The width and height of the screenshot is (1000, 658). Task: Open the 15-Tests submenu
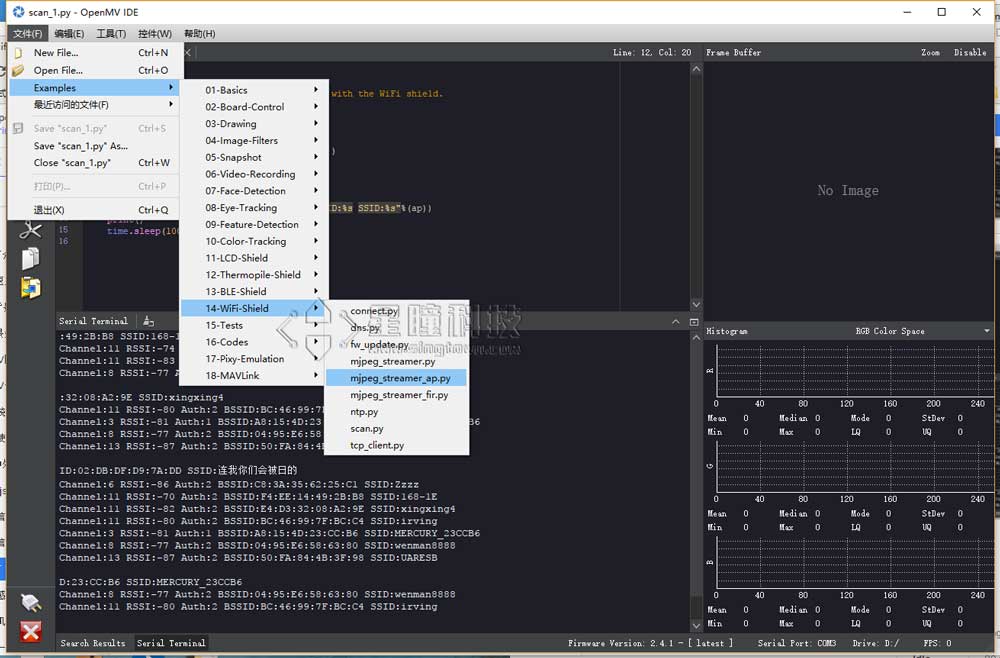(x=254, y=325)
